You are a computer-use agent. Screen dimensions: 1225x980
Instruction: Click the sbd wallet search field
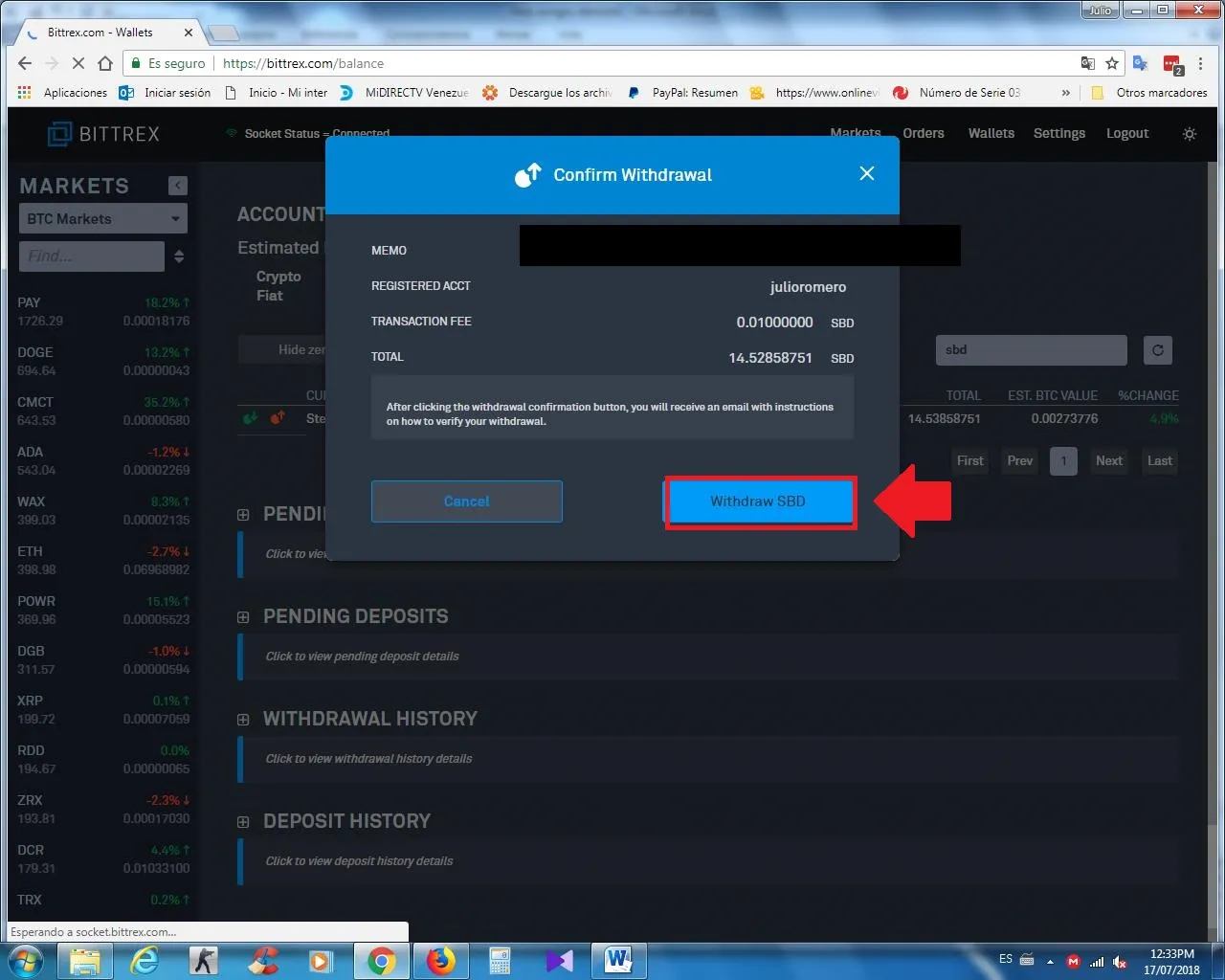point(1031,350)
